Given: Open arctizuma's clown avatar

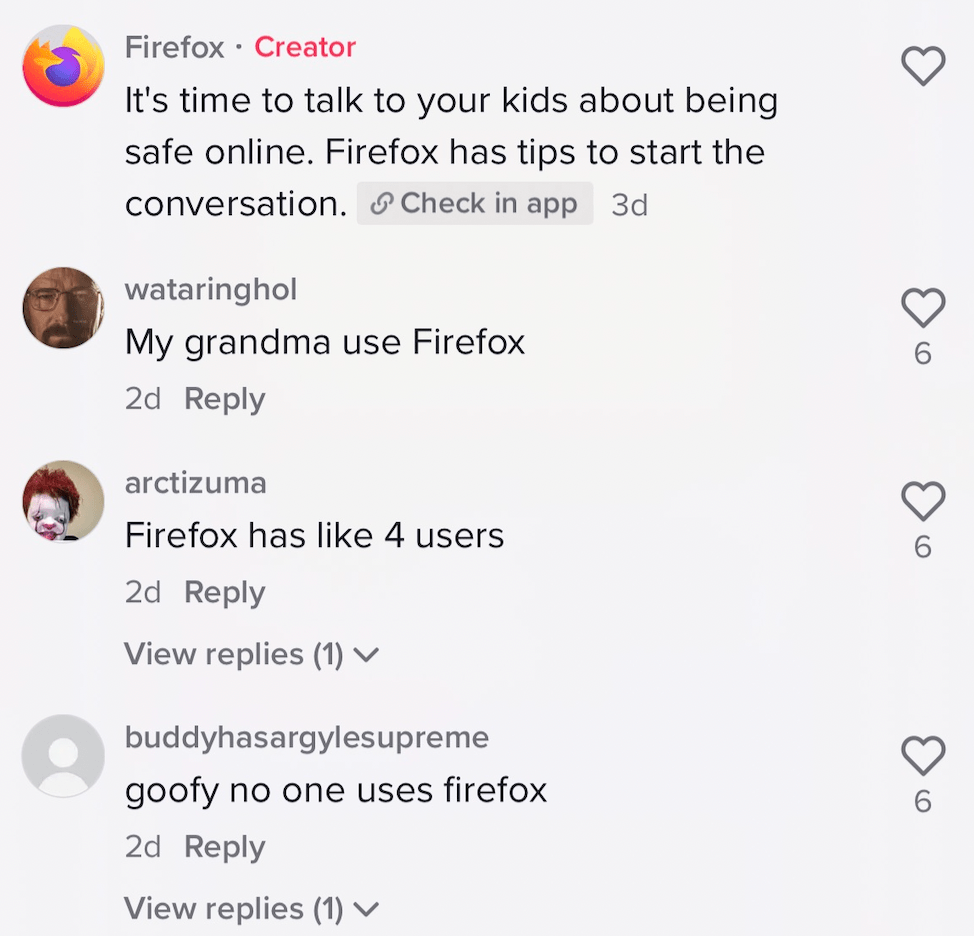Looking at the screenshot, I should [63, 501].
